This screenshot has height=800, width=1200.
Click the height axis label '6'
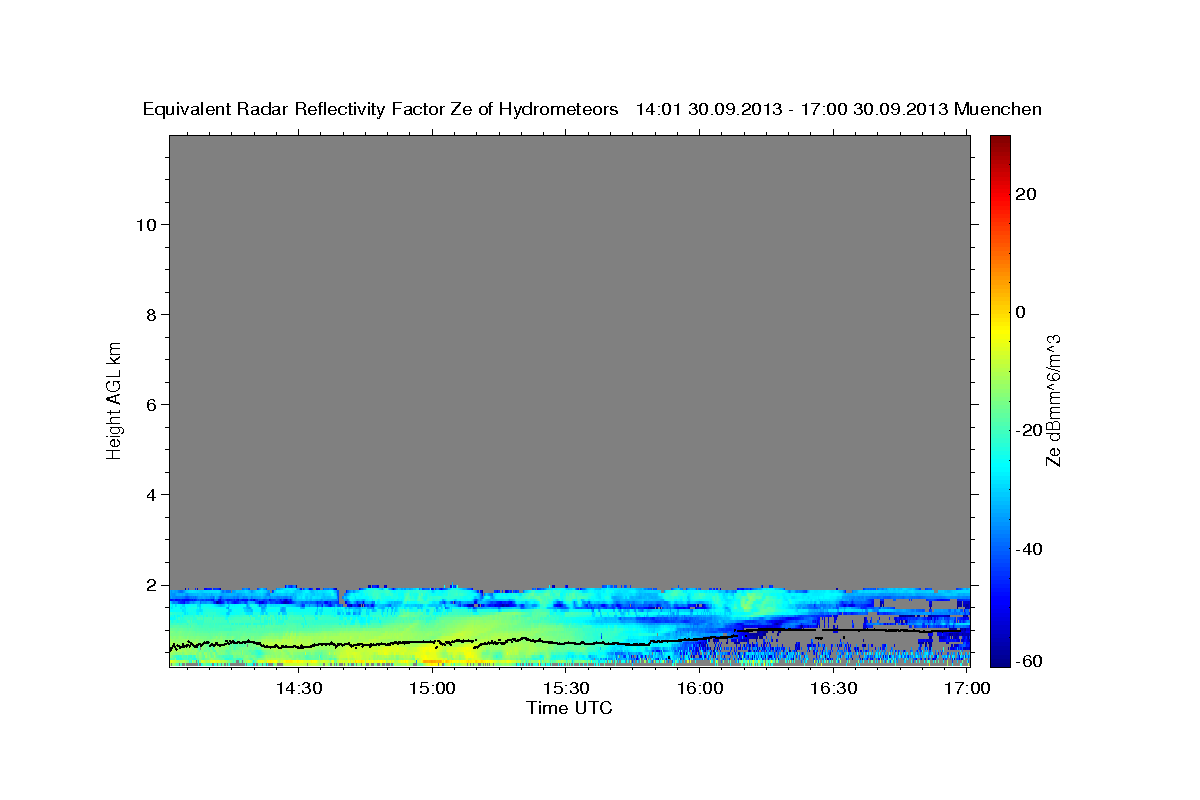(150, 405)
